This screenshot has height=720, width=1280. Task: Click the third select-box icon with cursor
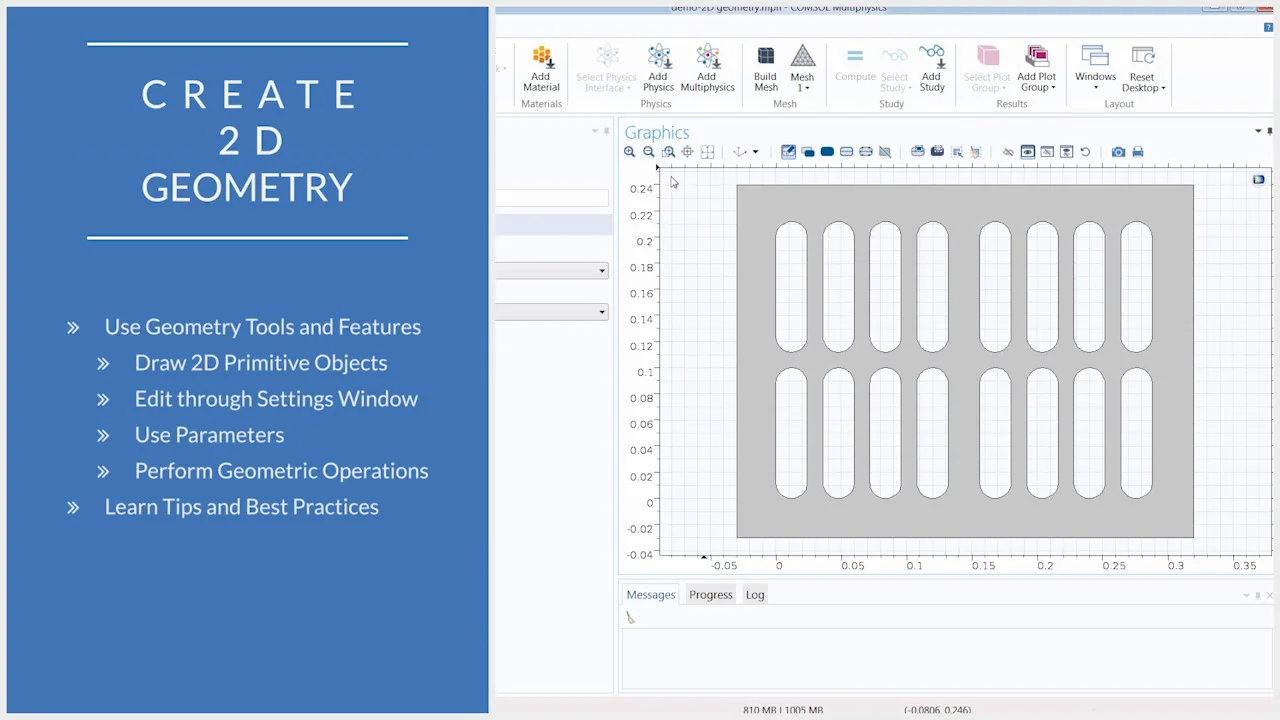(x=957, y=152)
